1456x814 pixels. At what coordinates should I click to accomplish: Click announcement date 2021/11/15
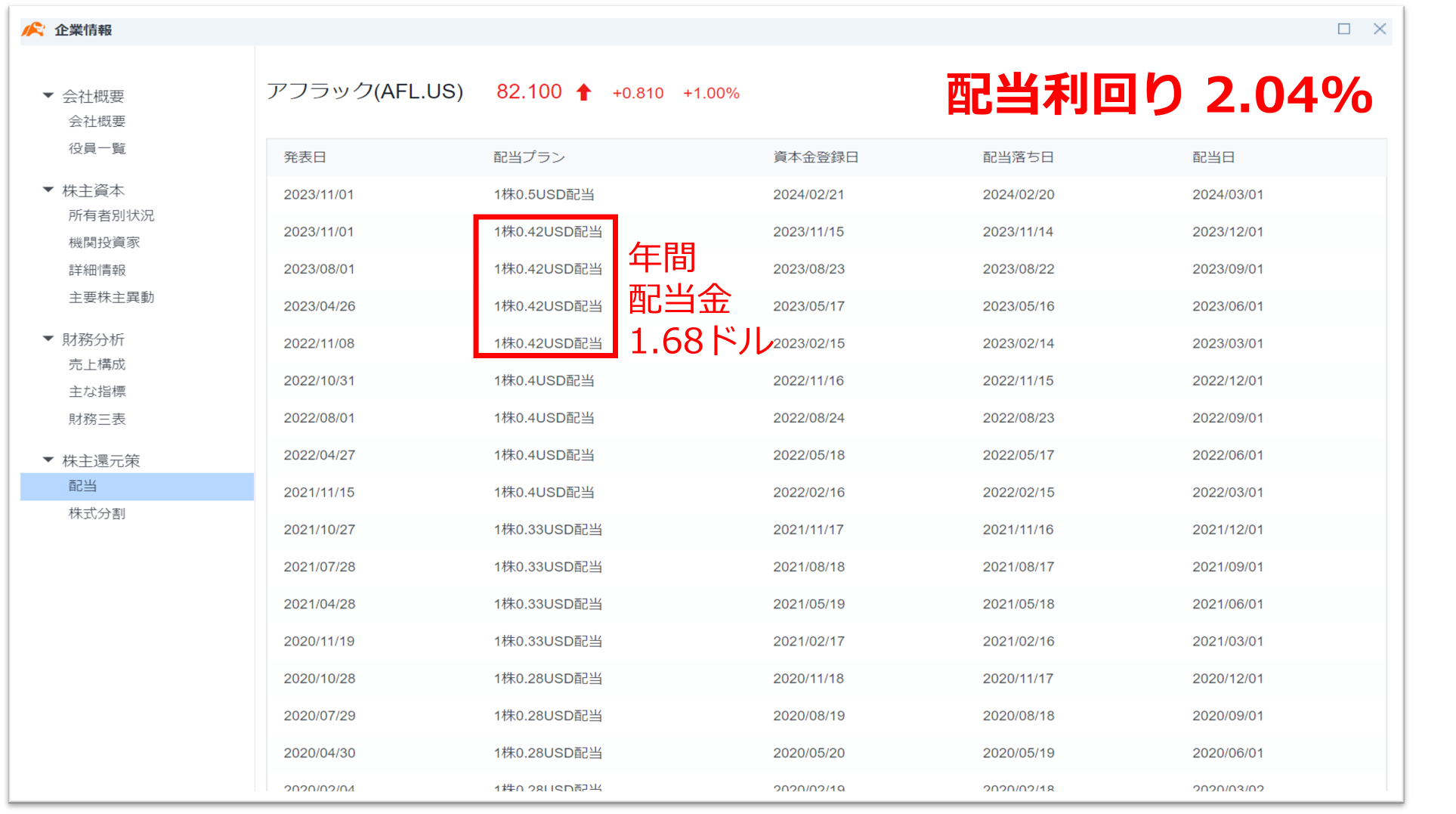[x=319, y=492]
